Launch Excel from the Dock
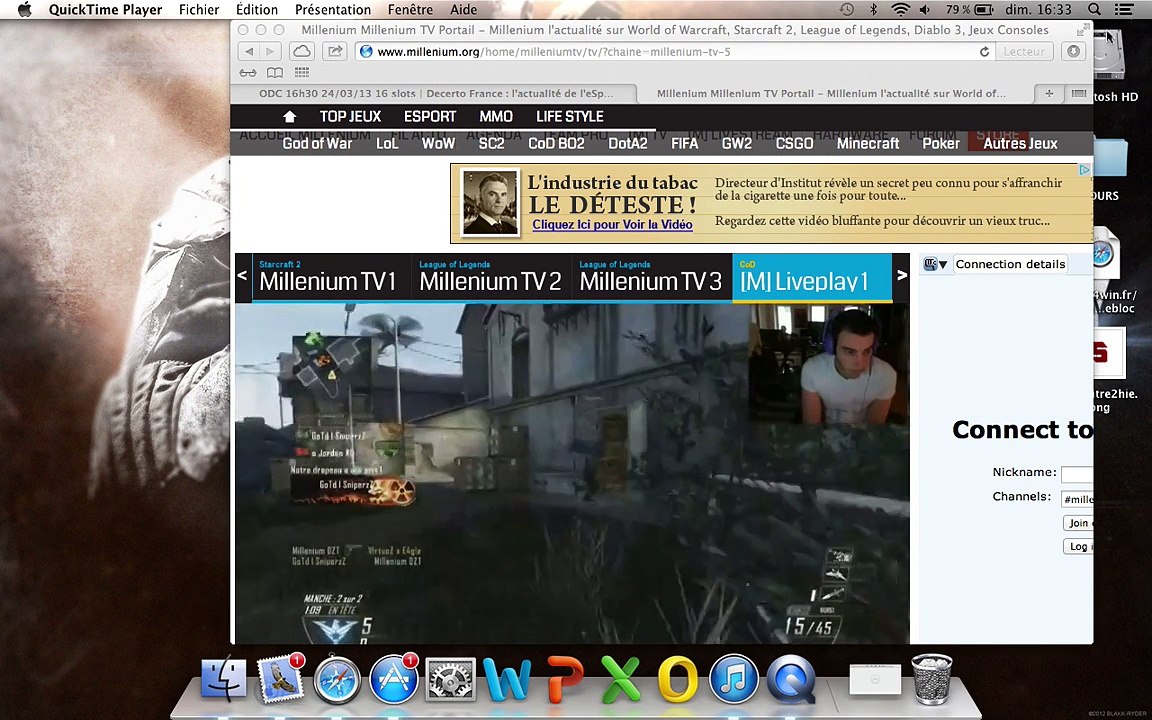The image size is (1152, 720). [x=621, y=679]
